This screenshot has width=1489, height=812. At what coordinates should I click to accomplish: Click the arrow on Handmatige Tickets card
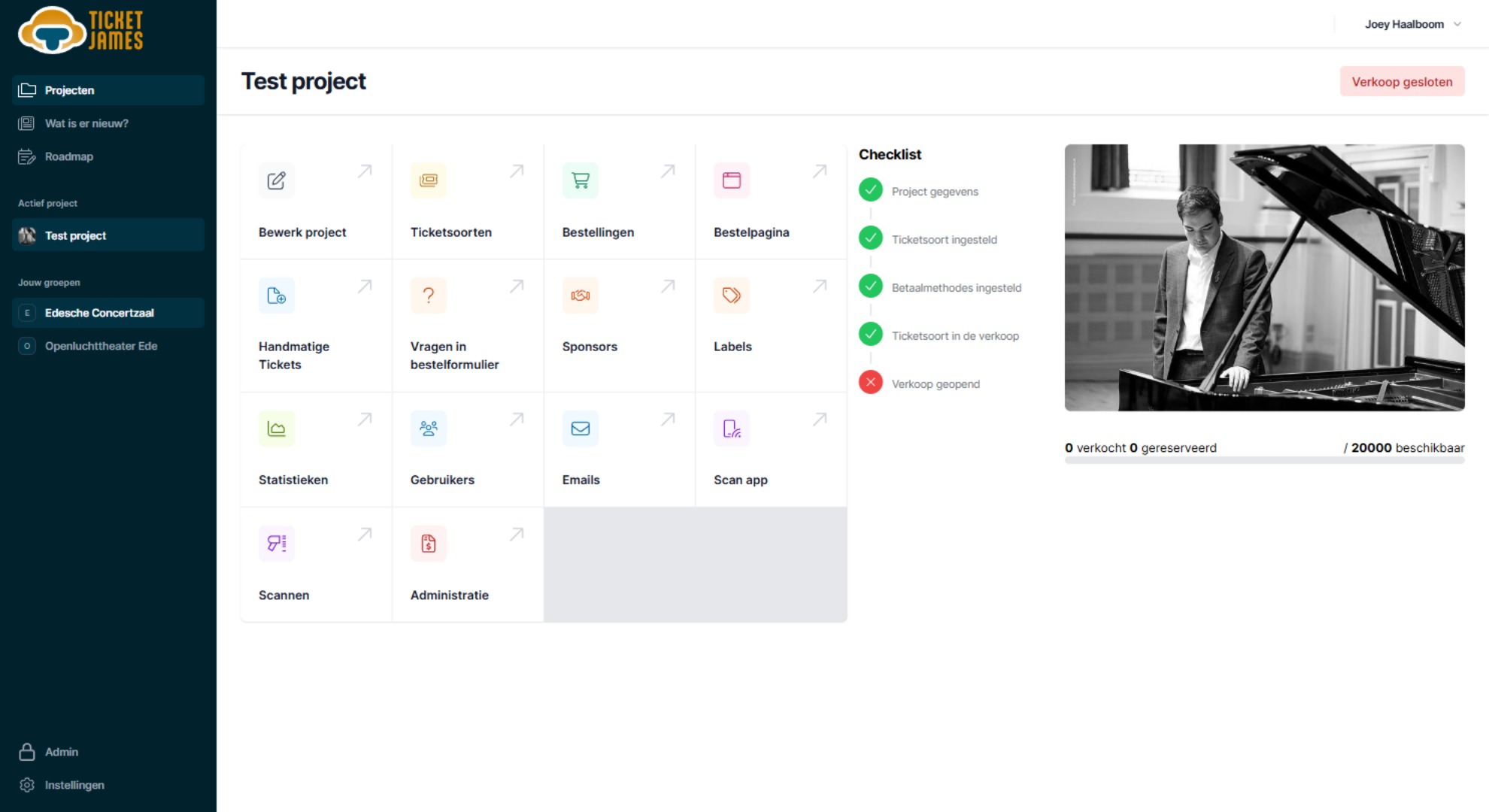pyautogui.click(x=365, y=286)
